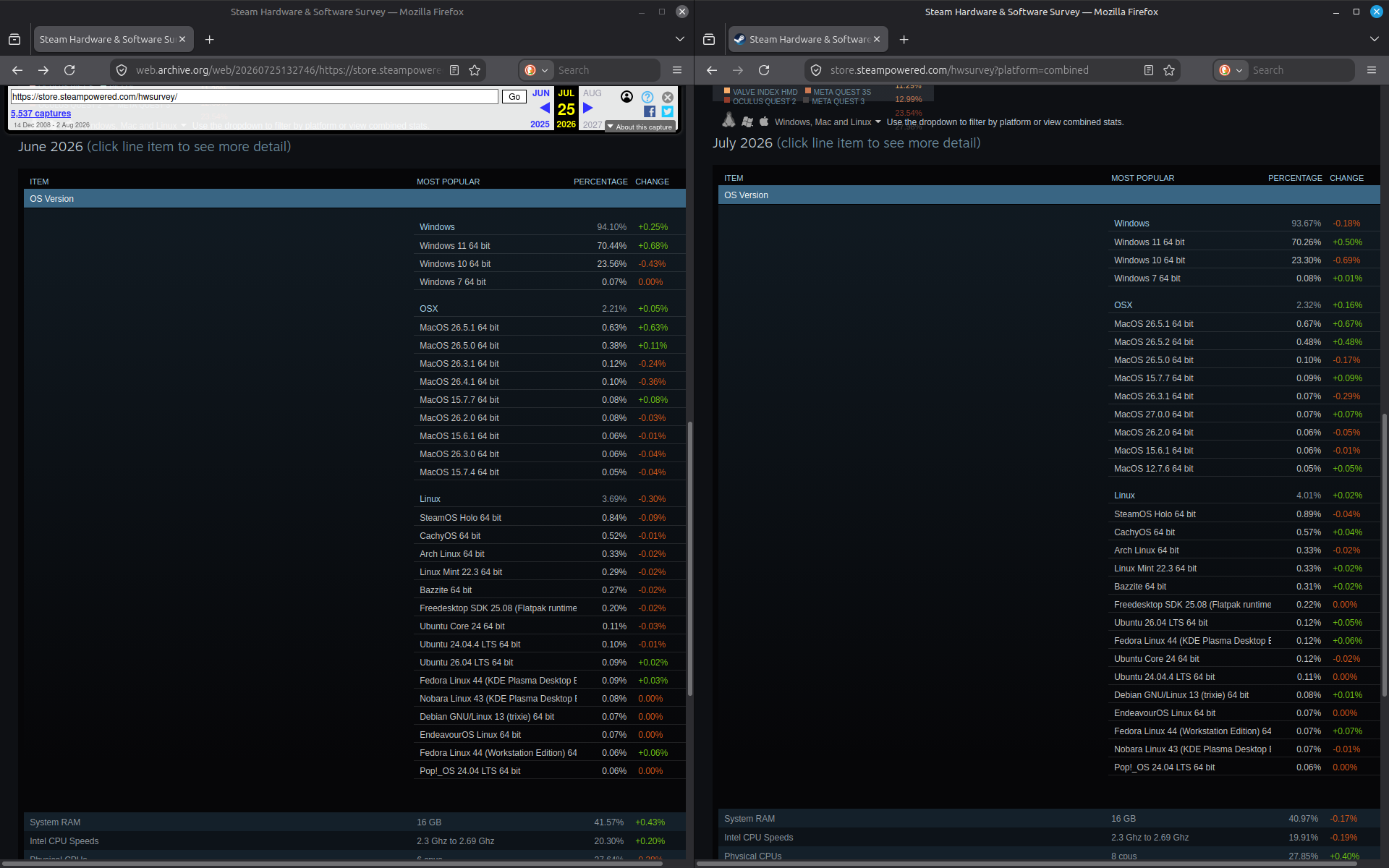The image size is (1389, 868).
Task: Share the capture on Facebook
Action: (x=650, y=111)
